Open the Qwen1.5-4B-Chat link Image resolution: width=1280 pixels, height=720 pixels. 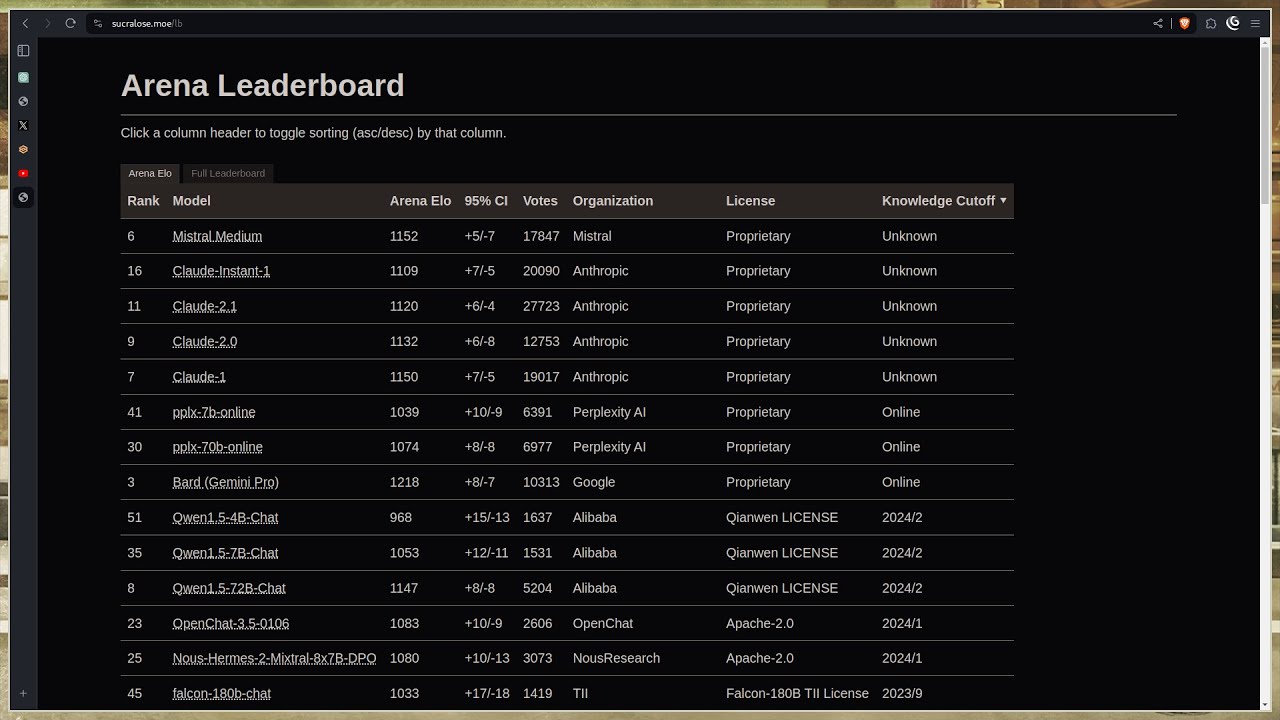click(225, 517)
